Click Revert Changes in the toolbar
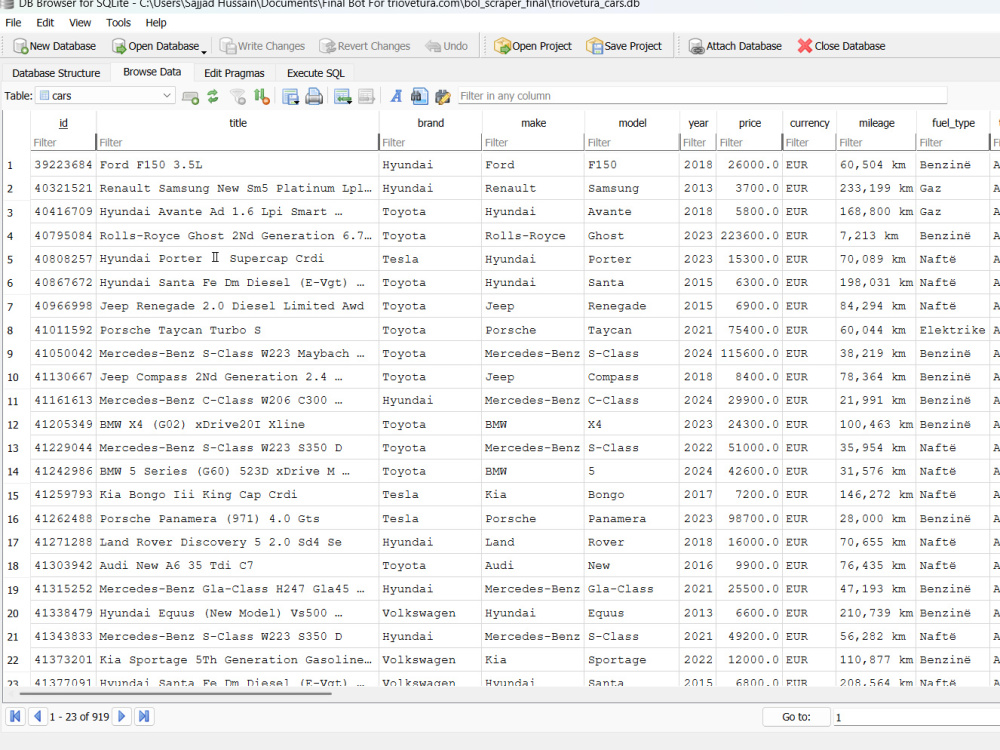Image resolution: width=1000 pixels, height=750 pixels. click(365, 46)
